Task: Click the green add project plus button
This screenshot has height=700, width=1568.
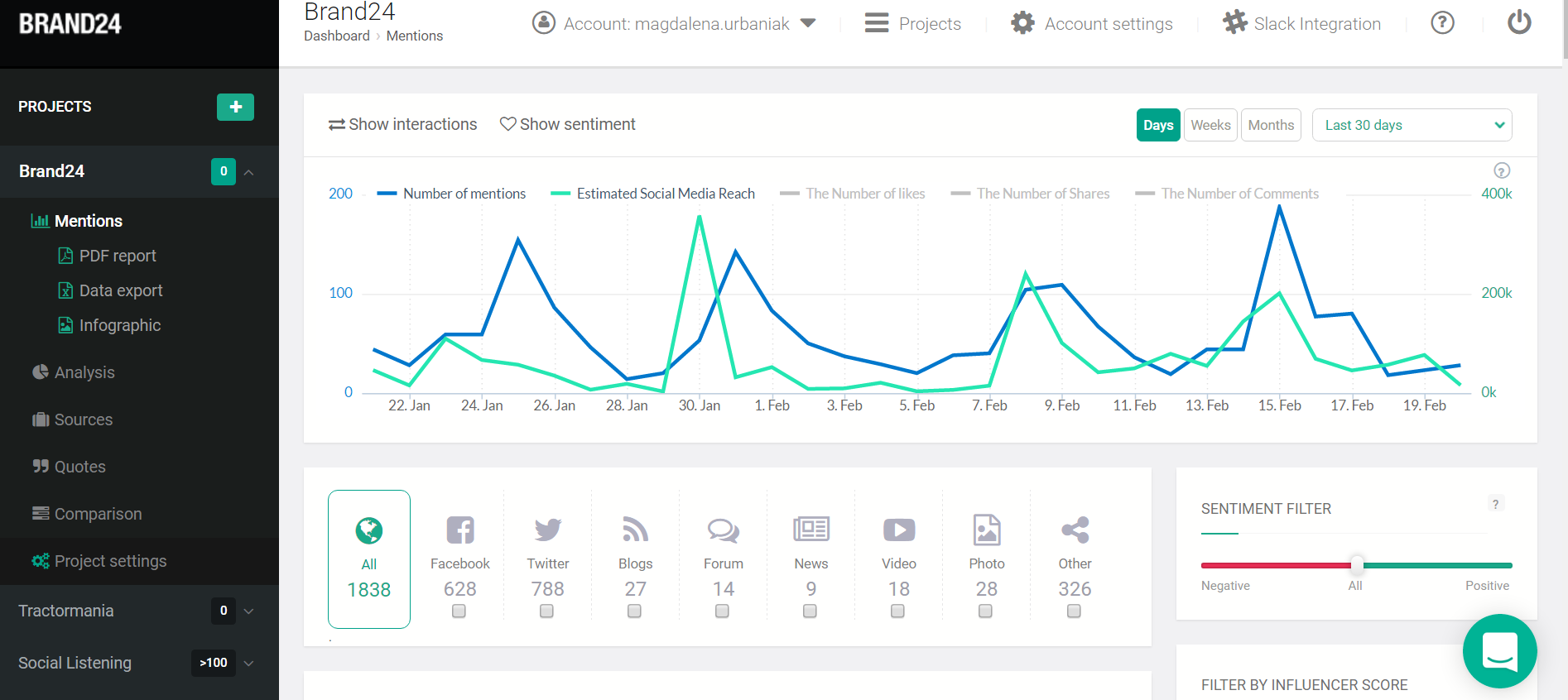Action: (235, 107)
